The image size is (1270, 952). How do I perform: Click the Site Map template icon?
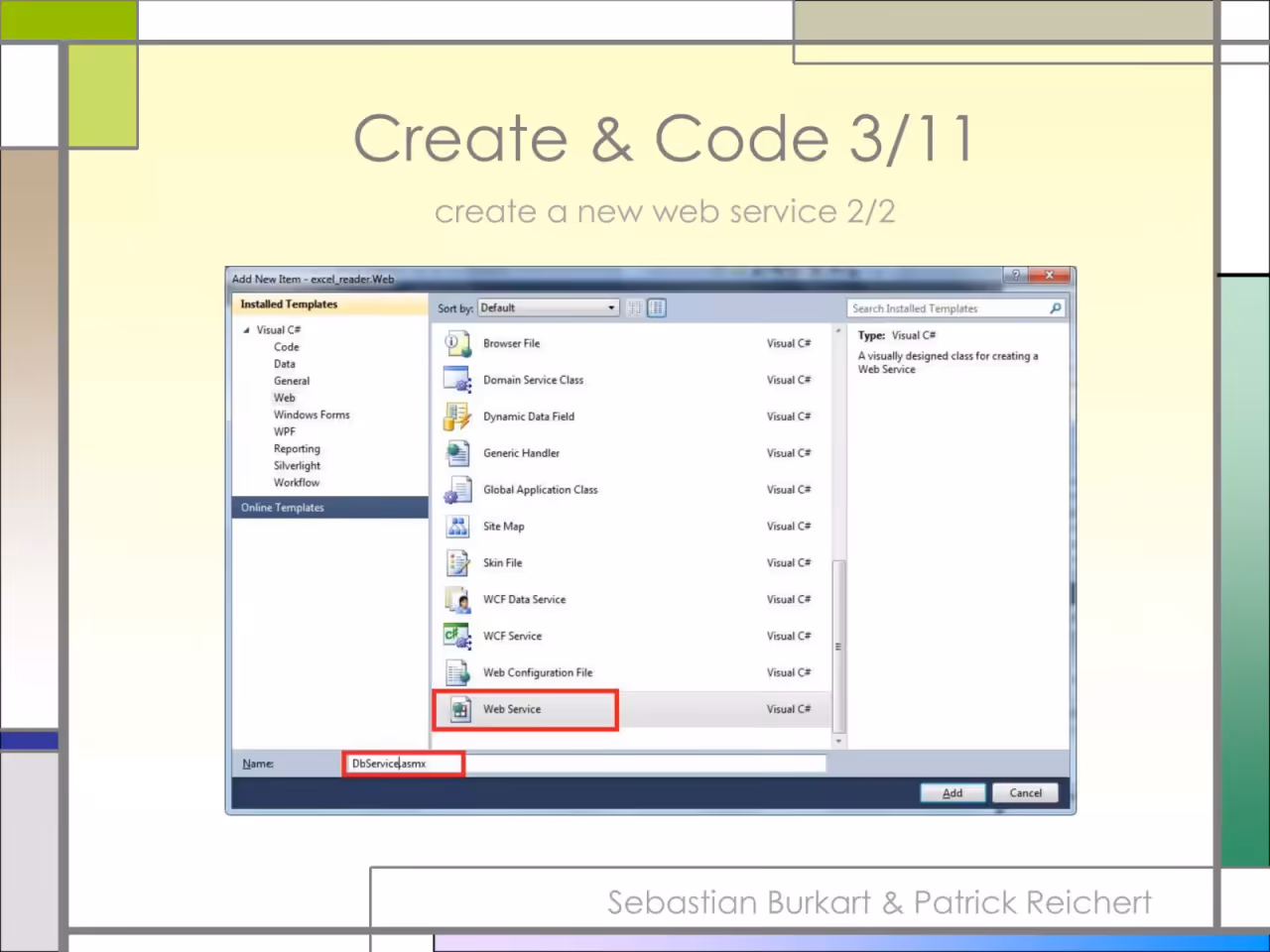coord(457,527)
